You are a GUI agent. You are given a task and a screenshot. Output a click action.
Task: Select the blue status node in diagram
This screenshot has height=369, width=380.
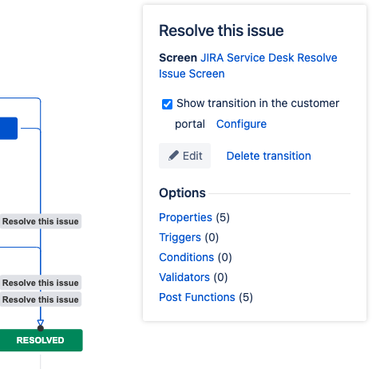9,128
